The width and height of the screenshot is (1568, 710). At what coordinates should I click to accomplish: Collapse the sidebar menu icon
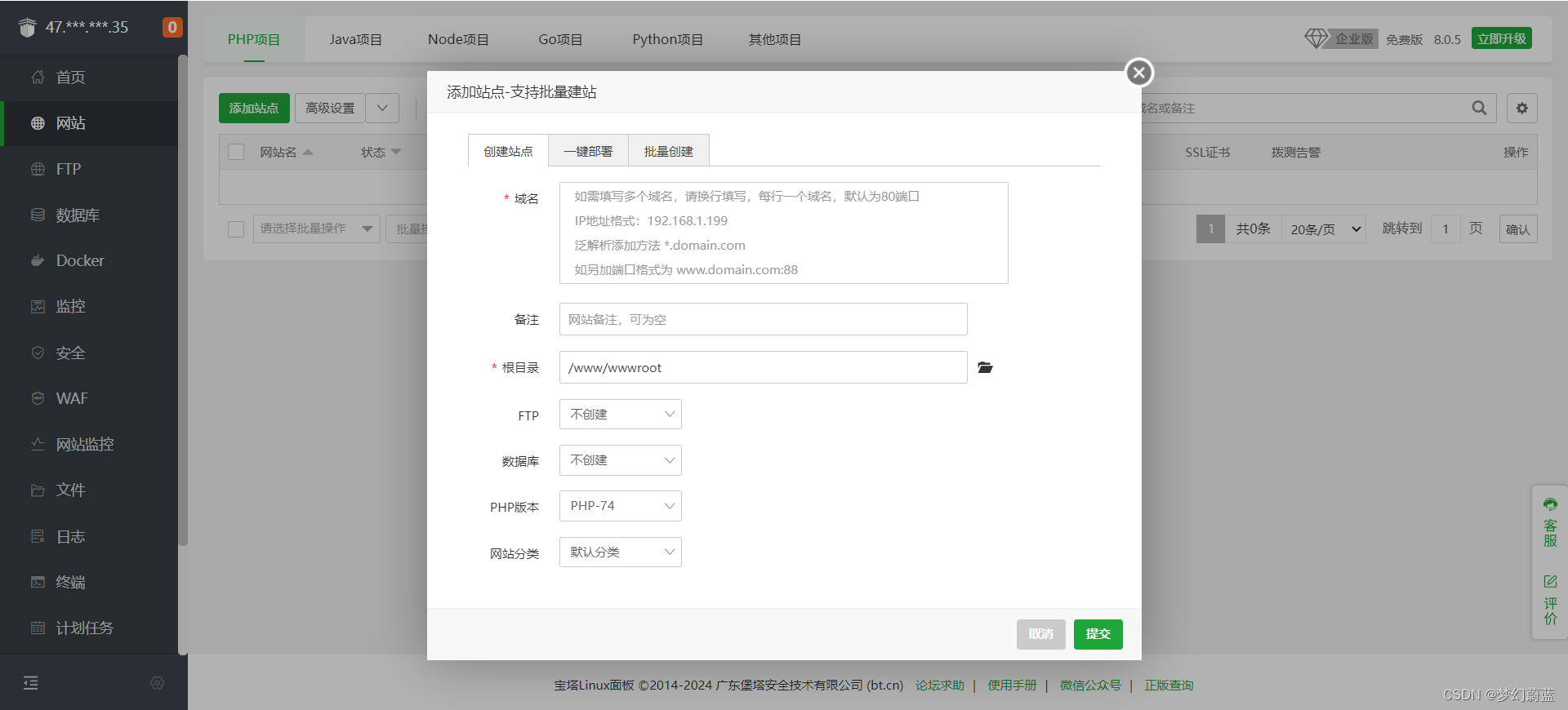point(31,683)
